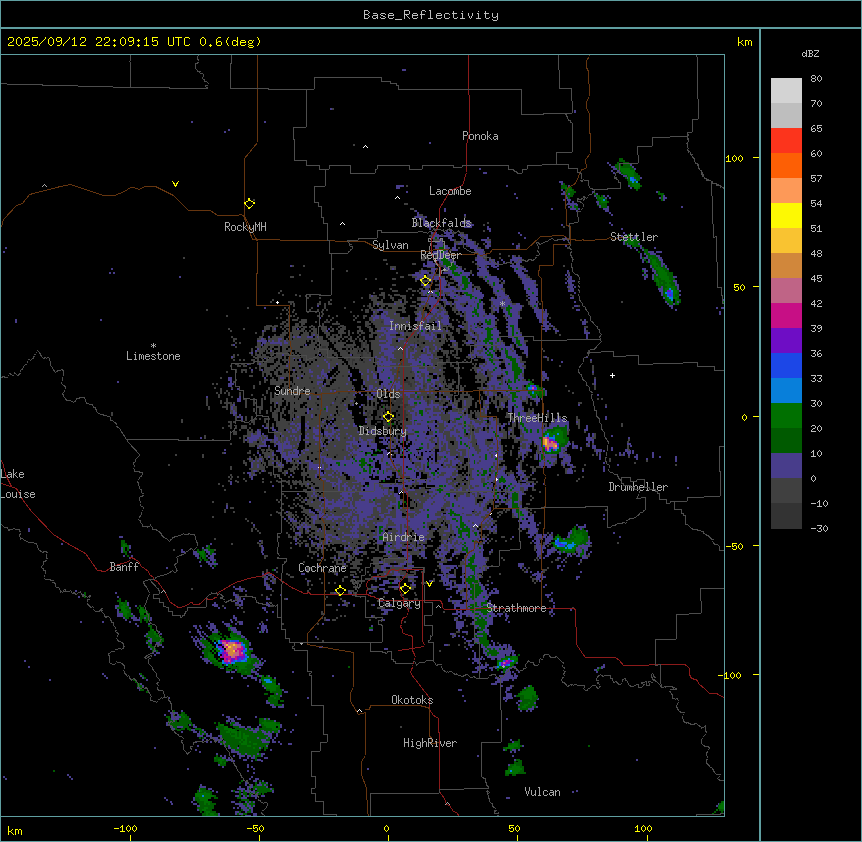Viewport: 862px width, 842px height.
Task: Click the Blackfalds city label
Action: point(441,223)
